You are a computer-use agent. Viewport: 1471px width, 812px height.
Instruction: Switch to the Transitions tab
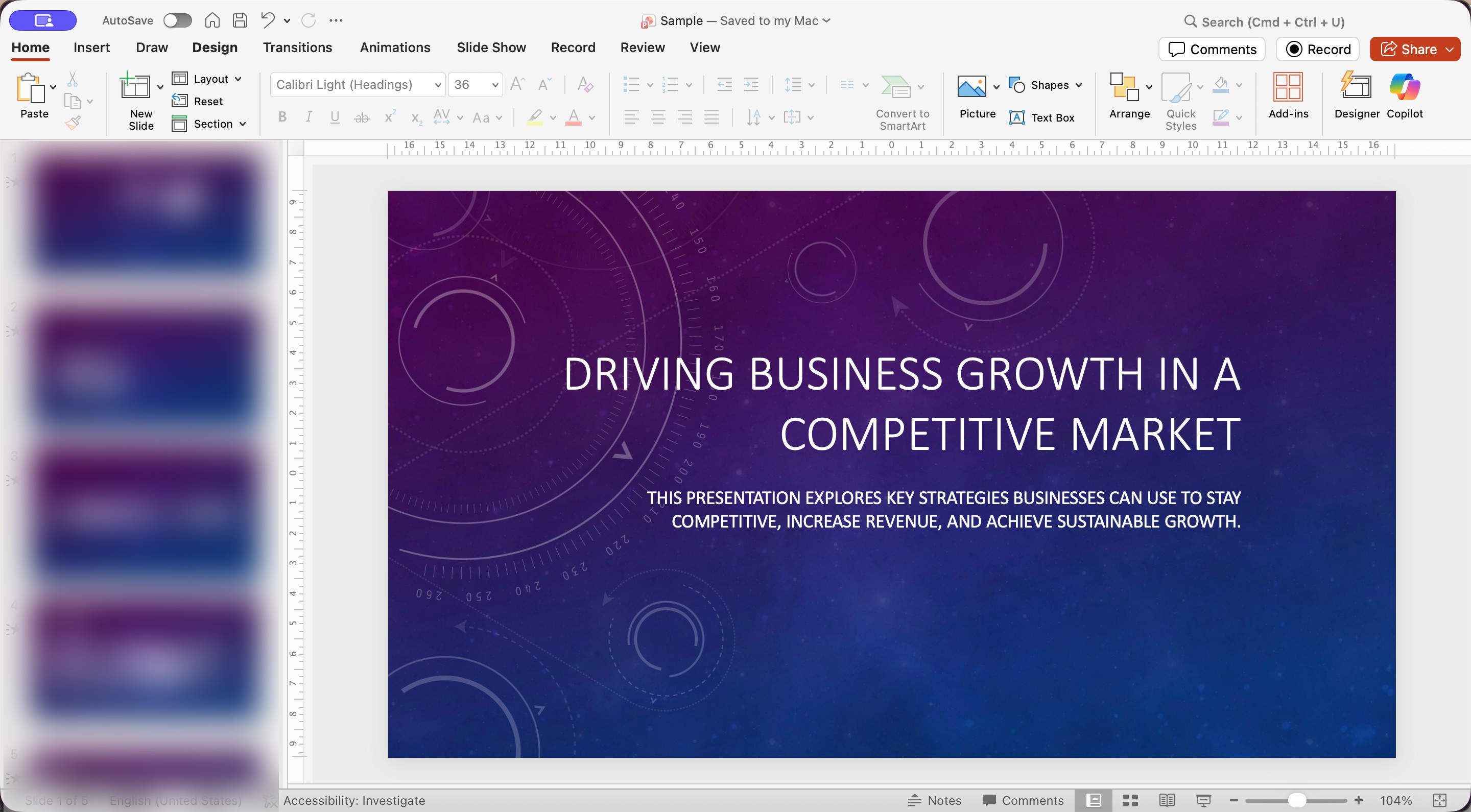click(x=297, y=47)
